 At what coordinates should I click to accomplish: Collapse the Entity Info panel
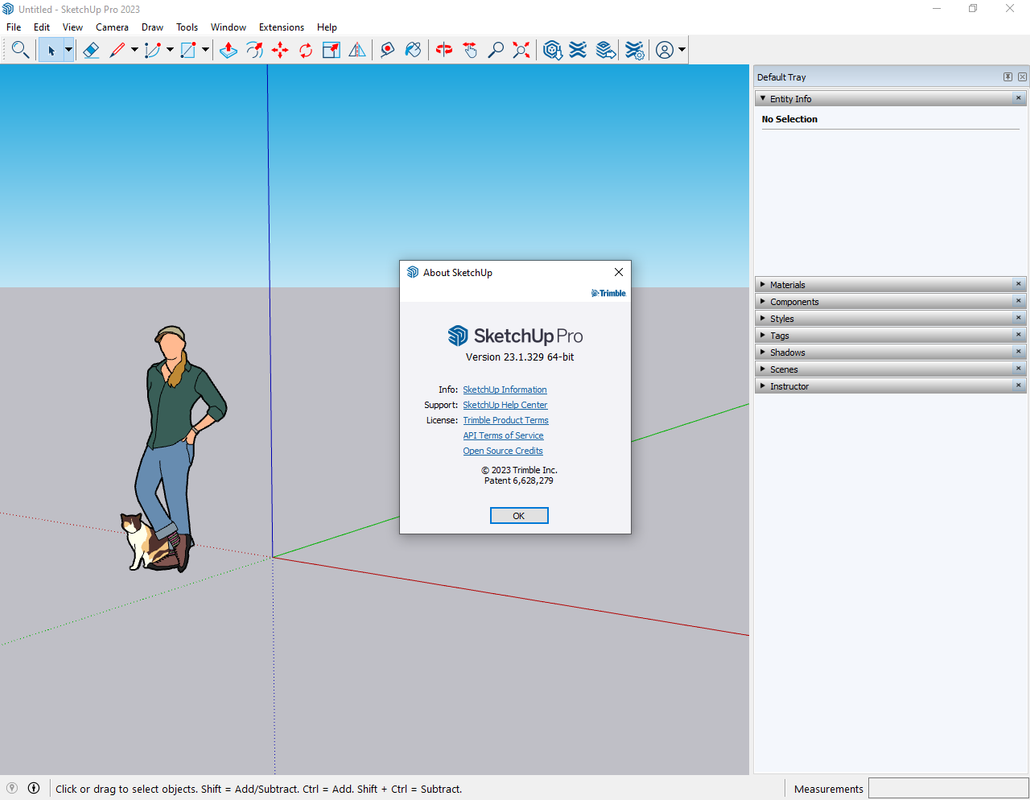(x=763, y=99)
